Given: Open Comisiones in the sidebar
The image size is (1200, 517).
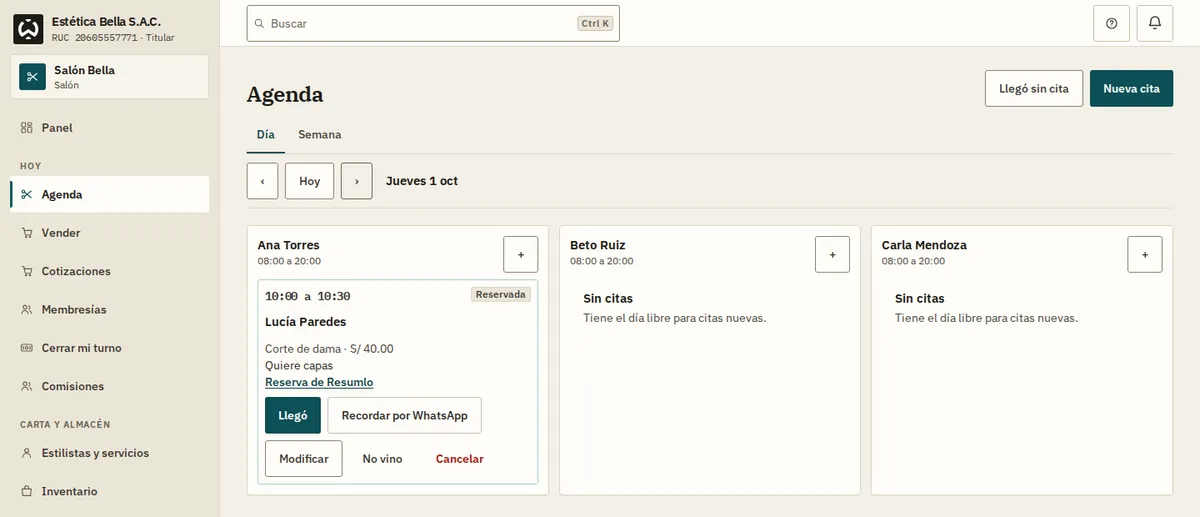Looking at the screenshot, I should 110,386.
